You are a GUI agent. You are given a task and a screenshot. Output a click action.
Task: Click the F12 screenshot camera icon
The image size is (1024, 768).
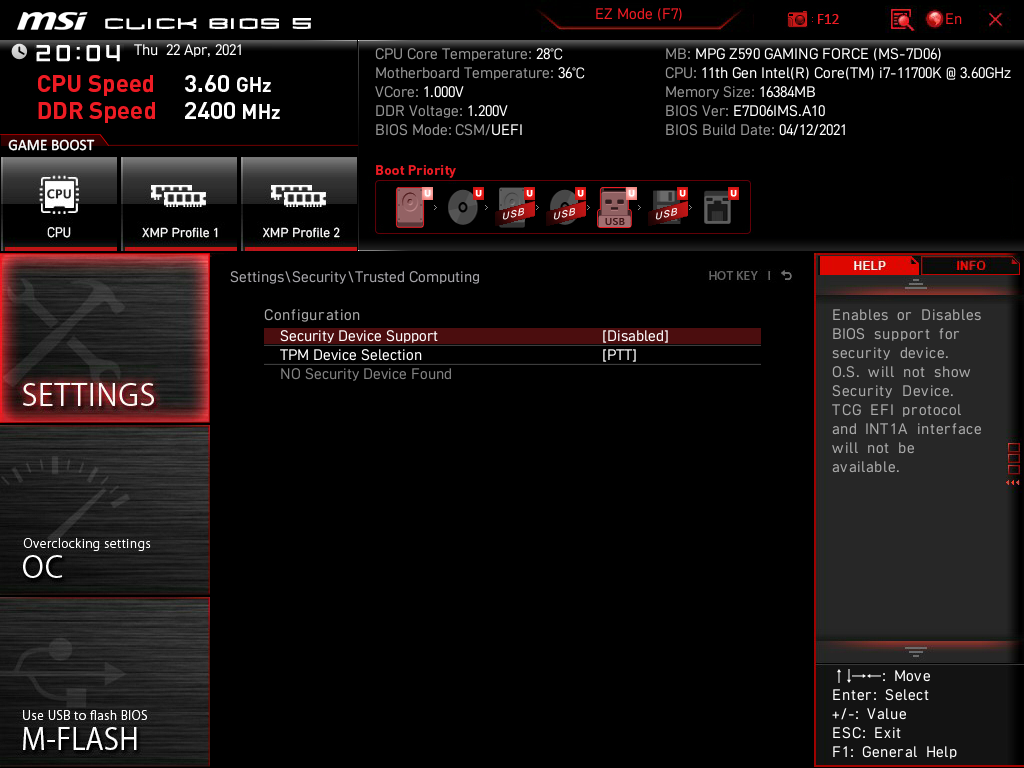click(797, 20)
